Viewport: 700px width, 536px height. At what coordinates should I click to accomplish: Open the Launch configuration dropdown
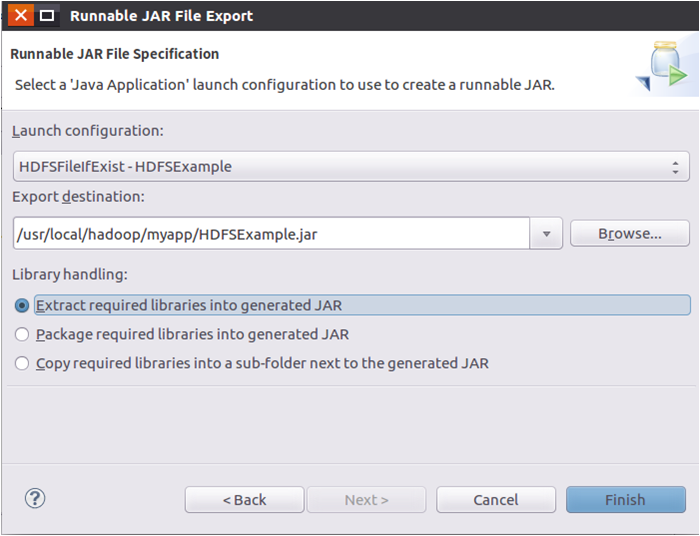[x=350, y=166]
